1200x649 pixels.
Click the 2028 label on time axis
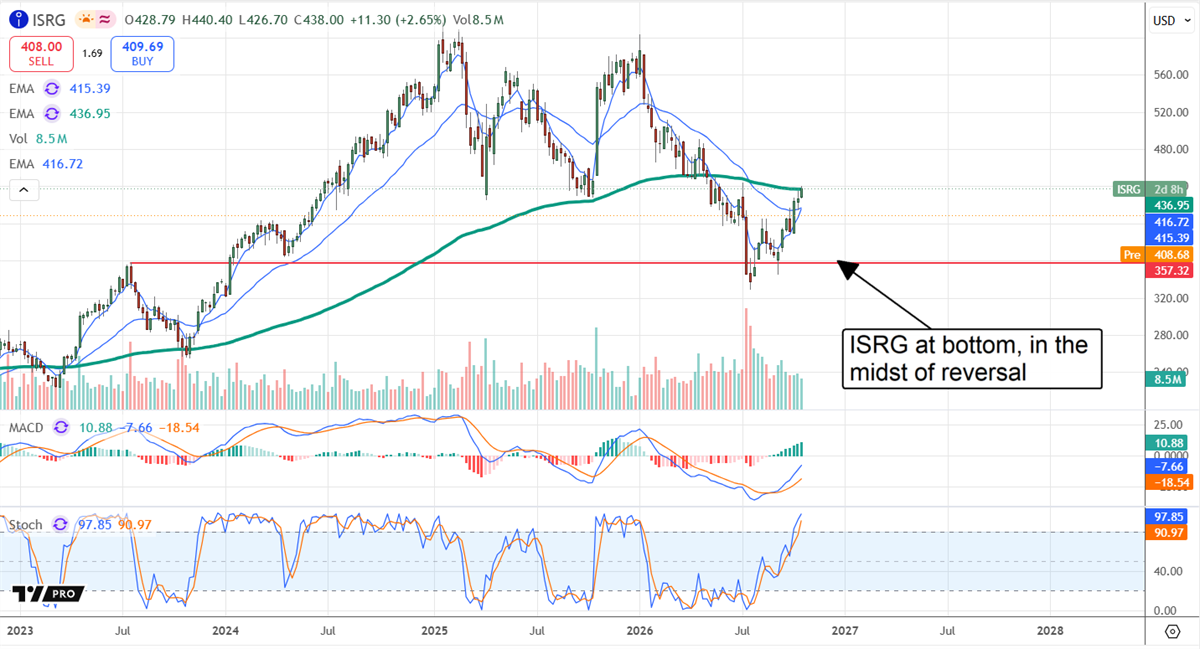pos(1049,631)
